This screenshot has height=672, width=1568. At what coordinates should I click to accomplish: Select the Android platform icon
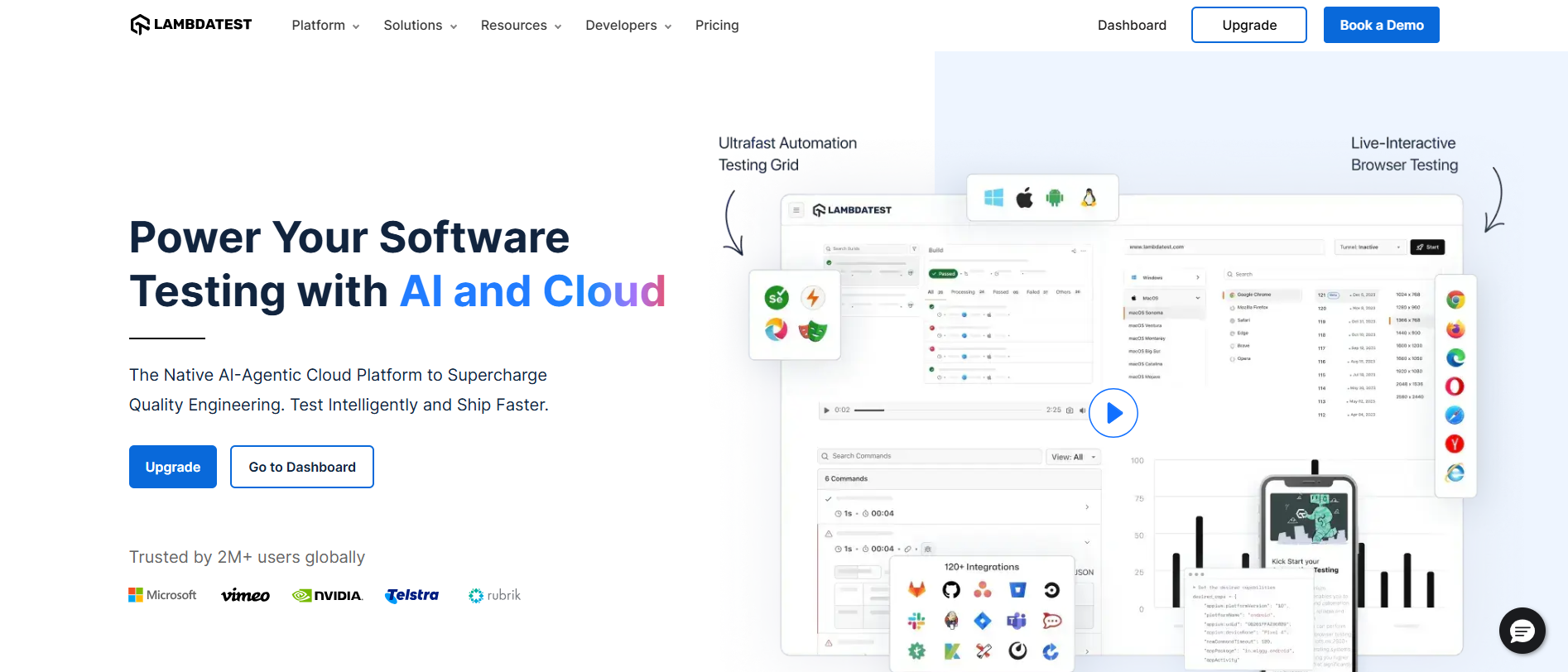click(1055, 198)
